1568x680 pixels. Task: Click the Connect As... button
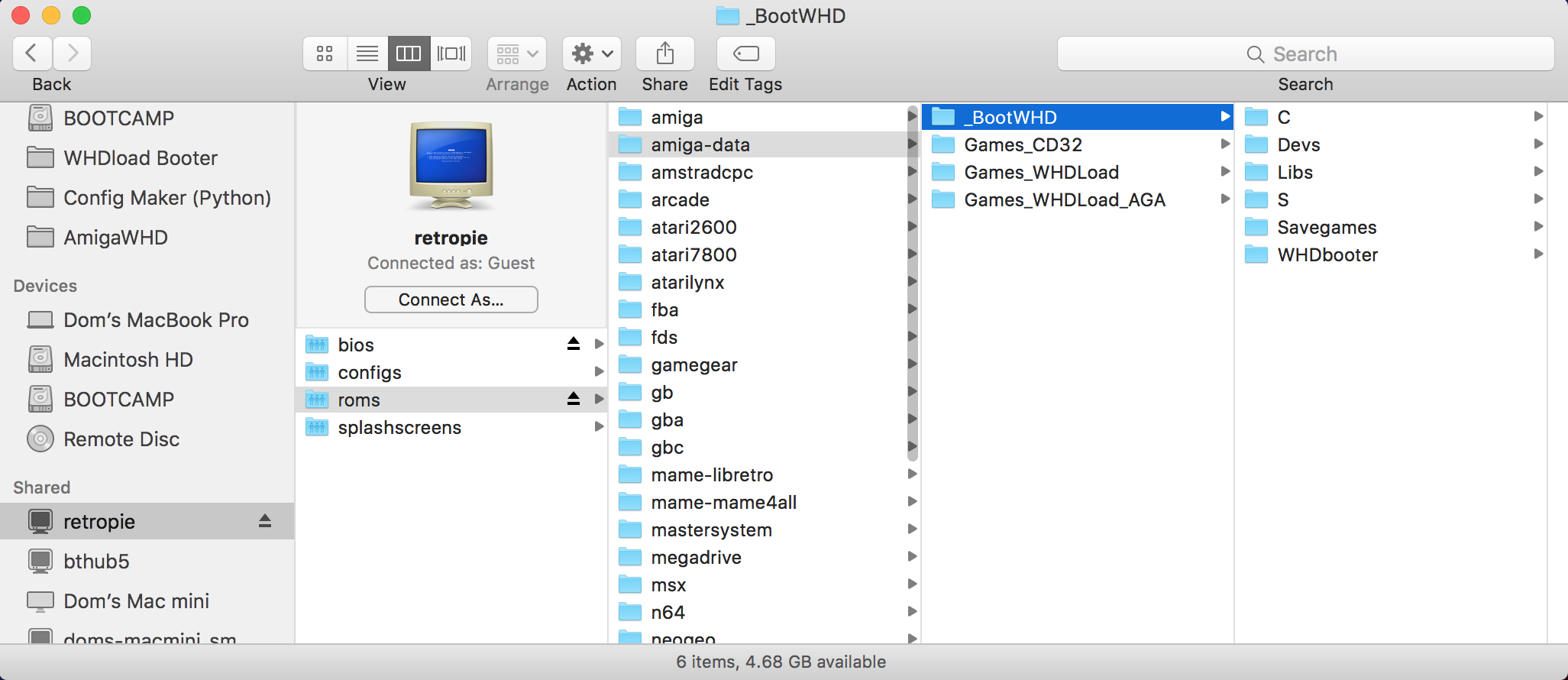click(451, 300)
